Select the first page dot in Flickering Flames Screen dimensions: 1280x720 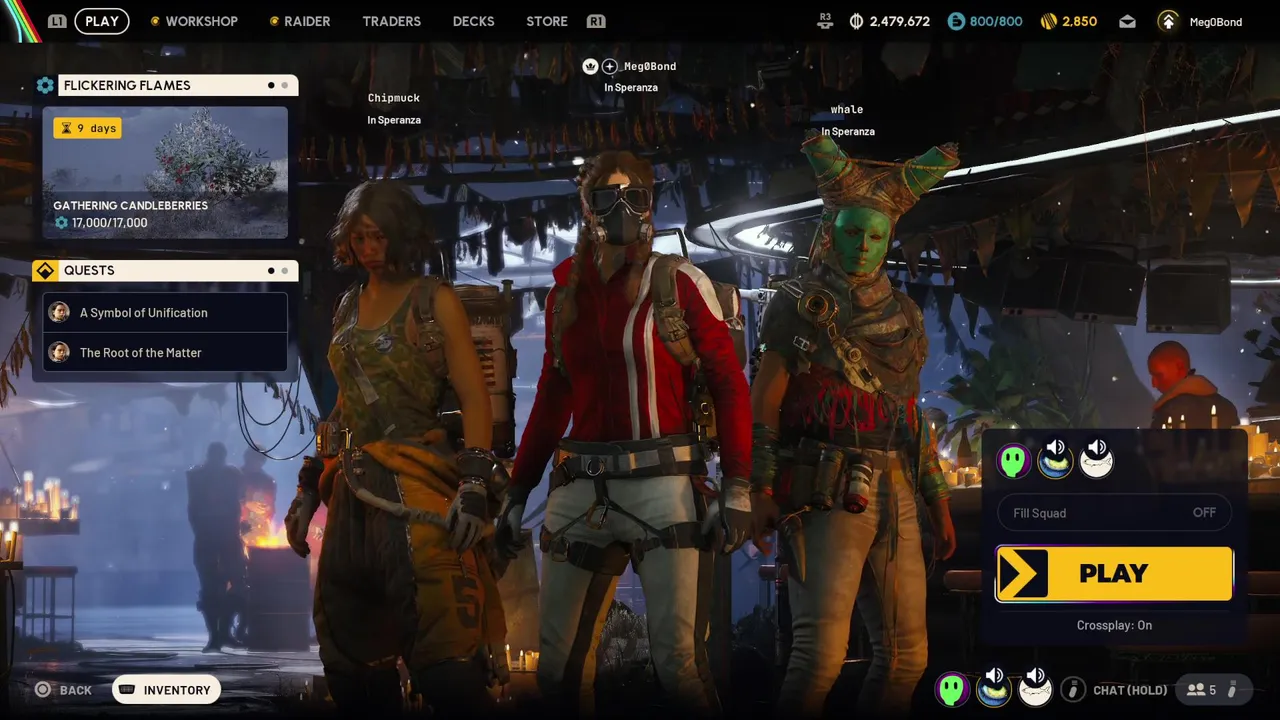tap(271, 86)
